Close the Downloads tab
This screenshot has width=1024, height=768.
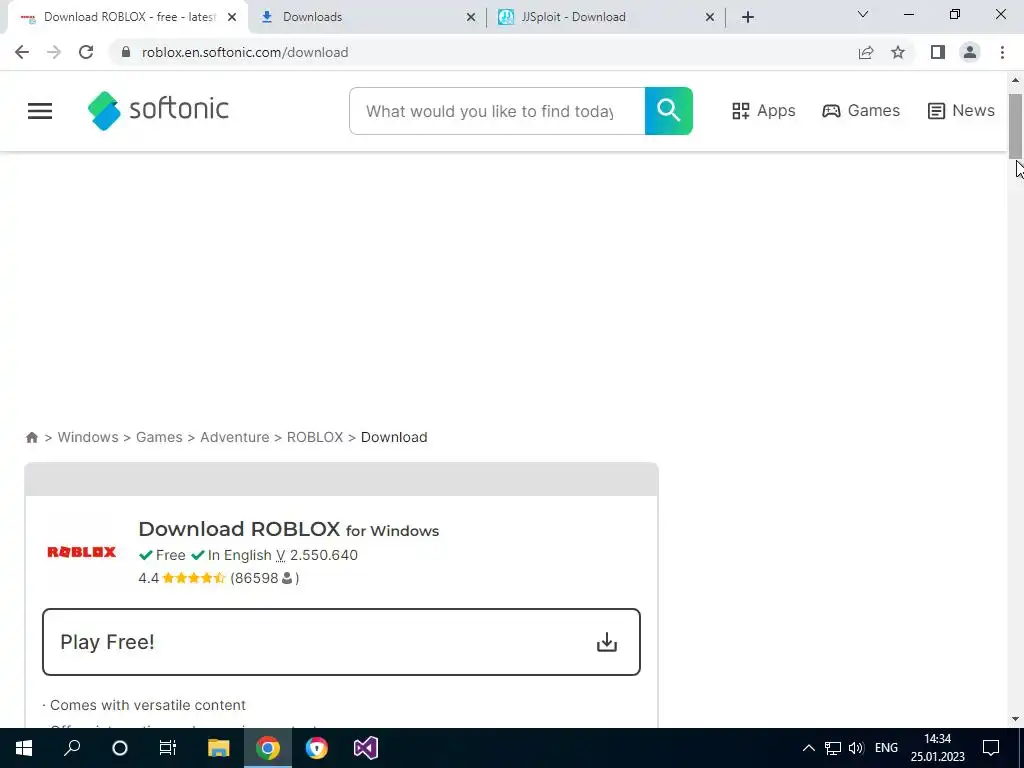[x=471, y=17]
